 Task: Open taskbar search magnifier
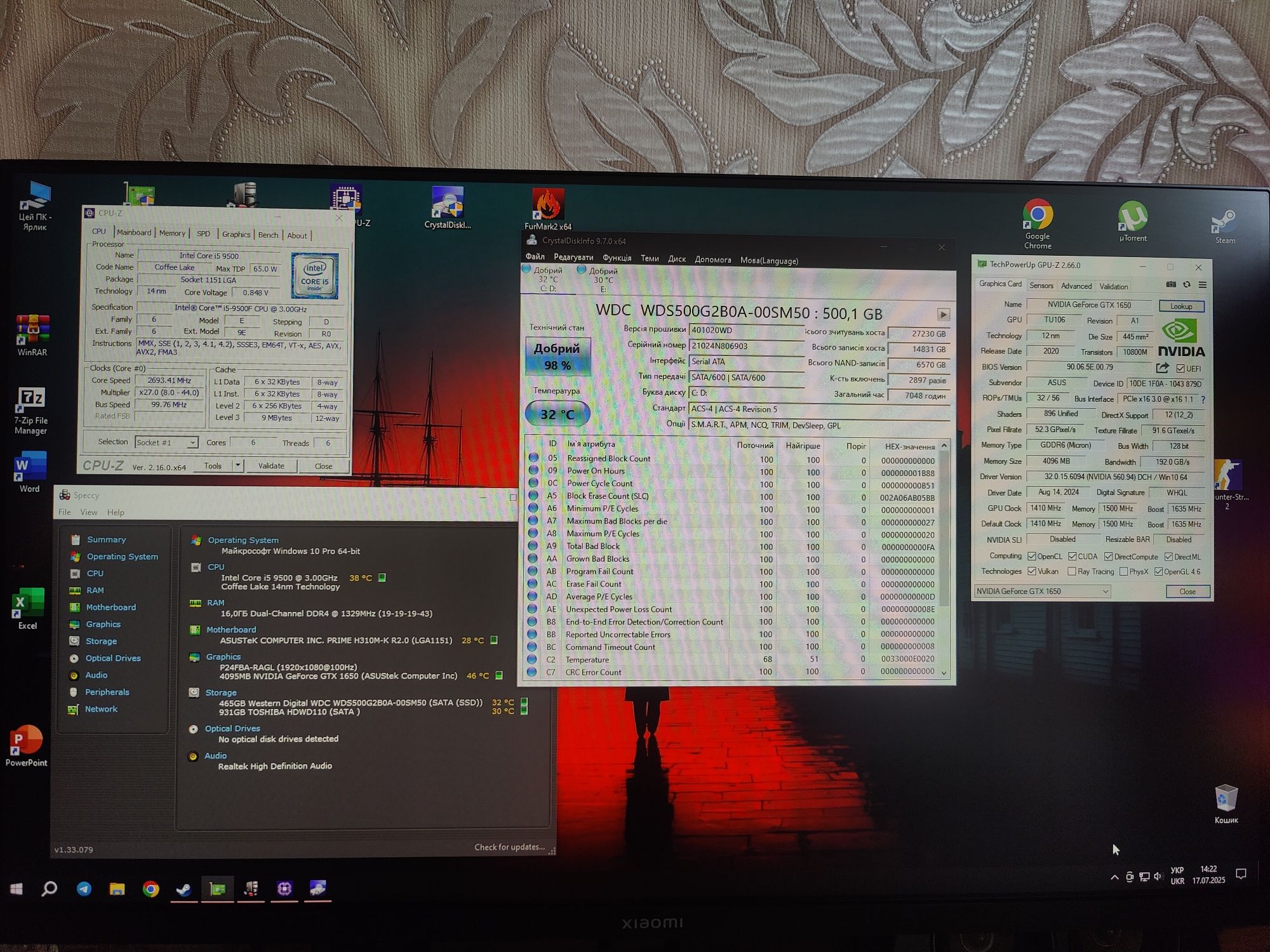pos(50,889)
